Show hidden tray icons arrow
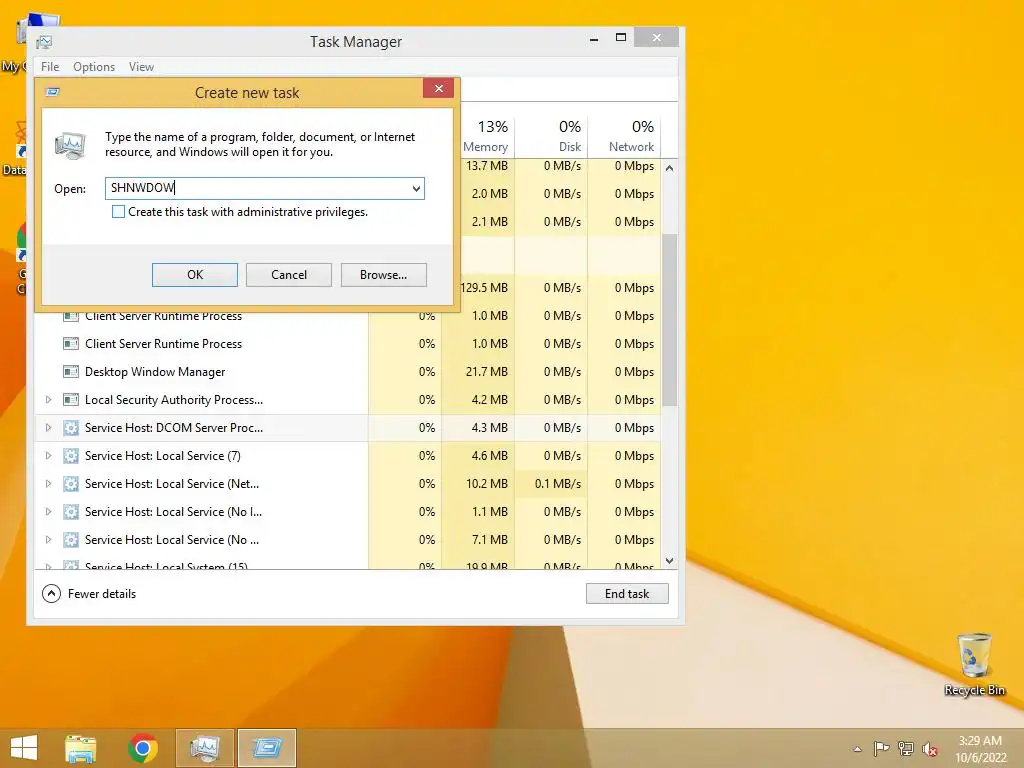Screen dimensions: 1024x768 (x=857, y=749)
